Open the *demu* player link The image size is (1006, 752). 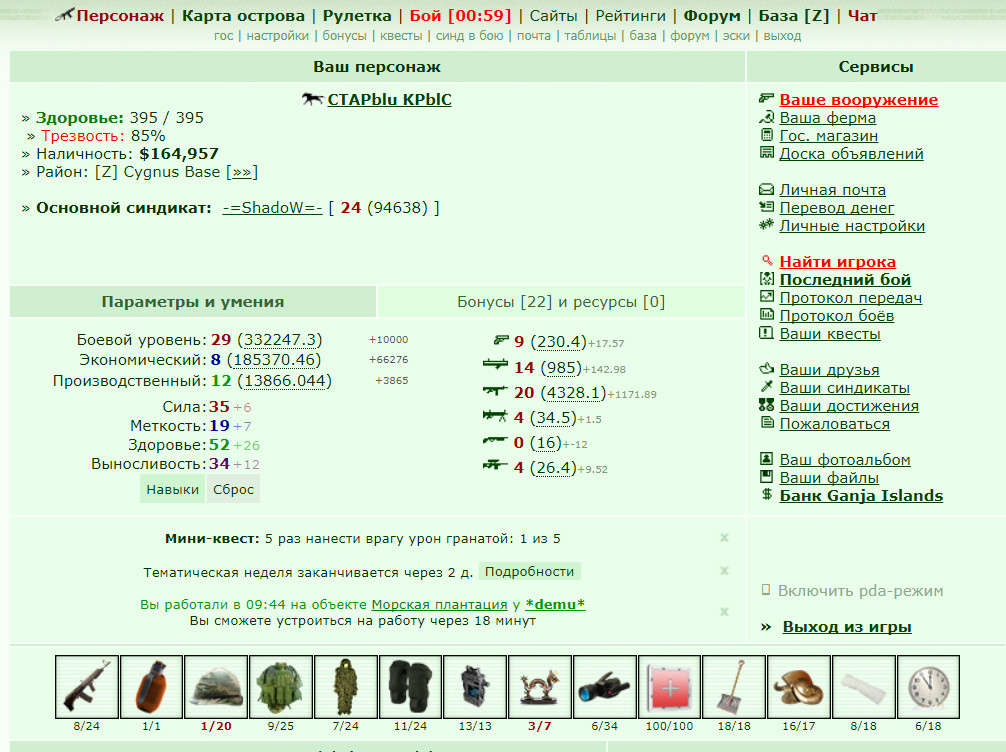pyautogui.click(x=555, y=604)
